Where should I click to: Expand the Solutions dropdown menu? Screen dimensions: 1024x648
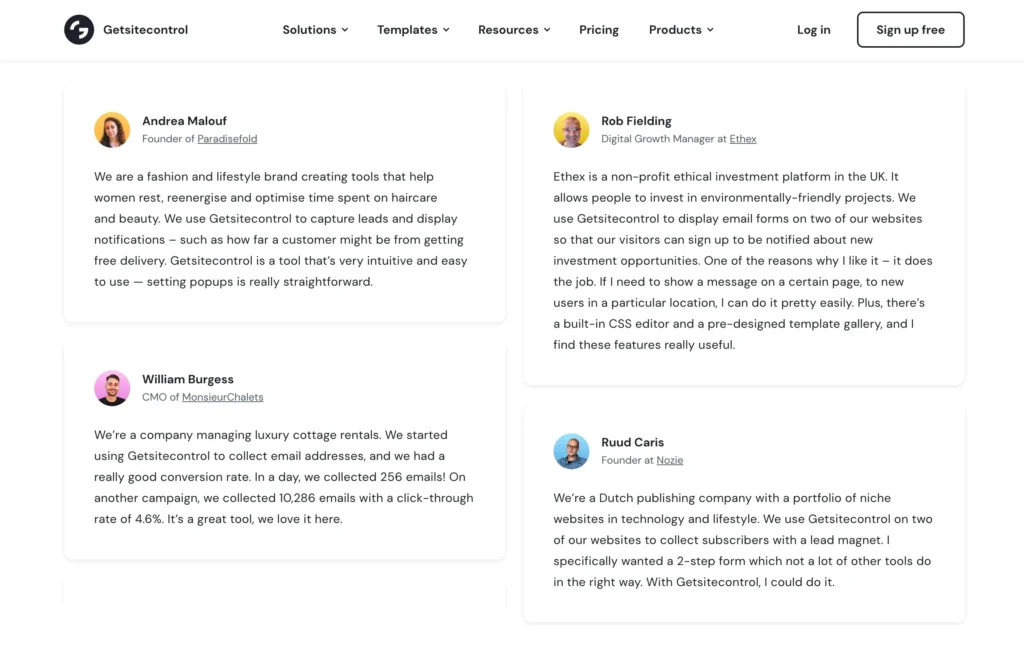(315, 30)
